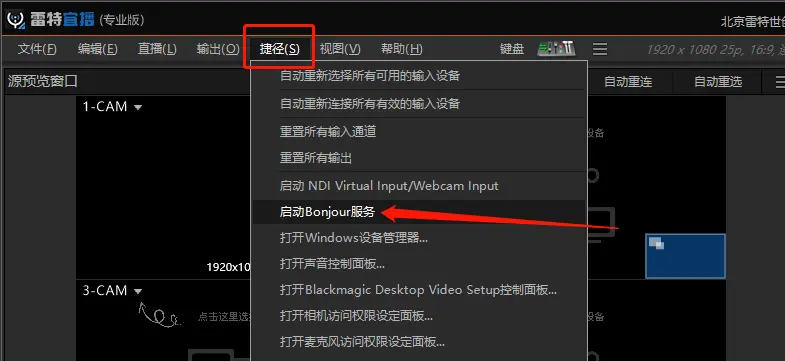This screenshot has width=785, height=361.
Task: Open the audio mixer icon
Action: (556, 49)
